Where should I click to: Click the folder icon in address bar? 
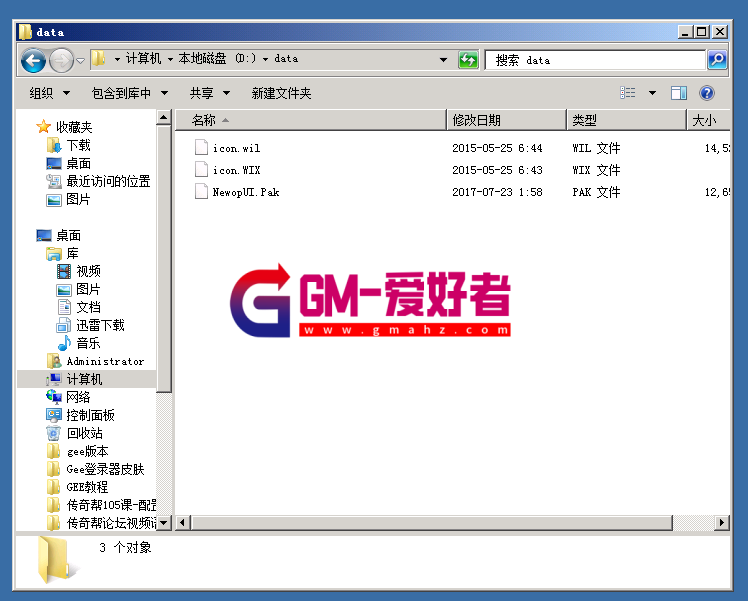[98, 59]
